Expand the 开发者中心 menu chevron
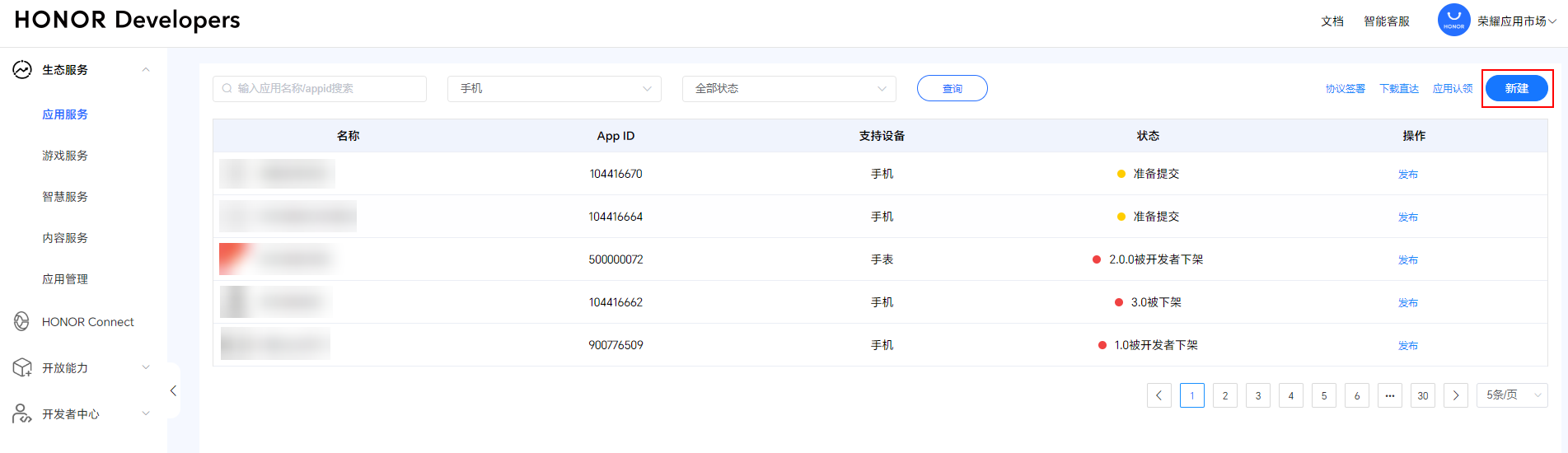Screen dimensions: 1568x453 point(146,413)
